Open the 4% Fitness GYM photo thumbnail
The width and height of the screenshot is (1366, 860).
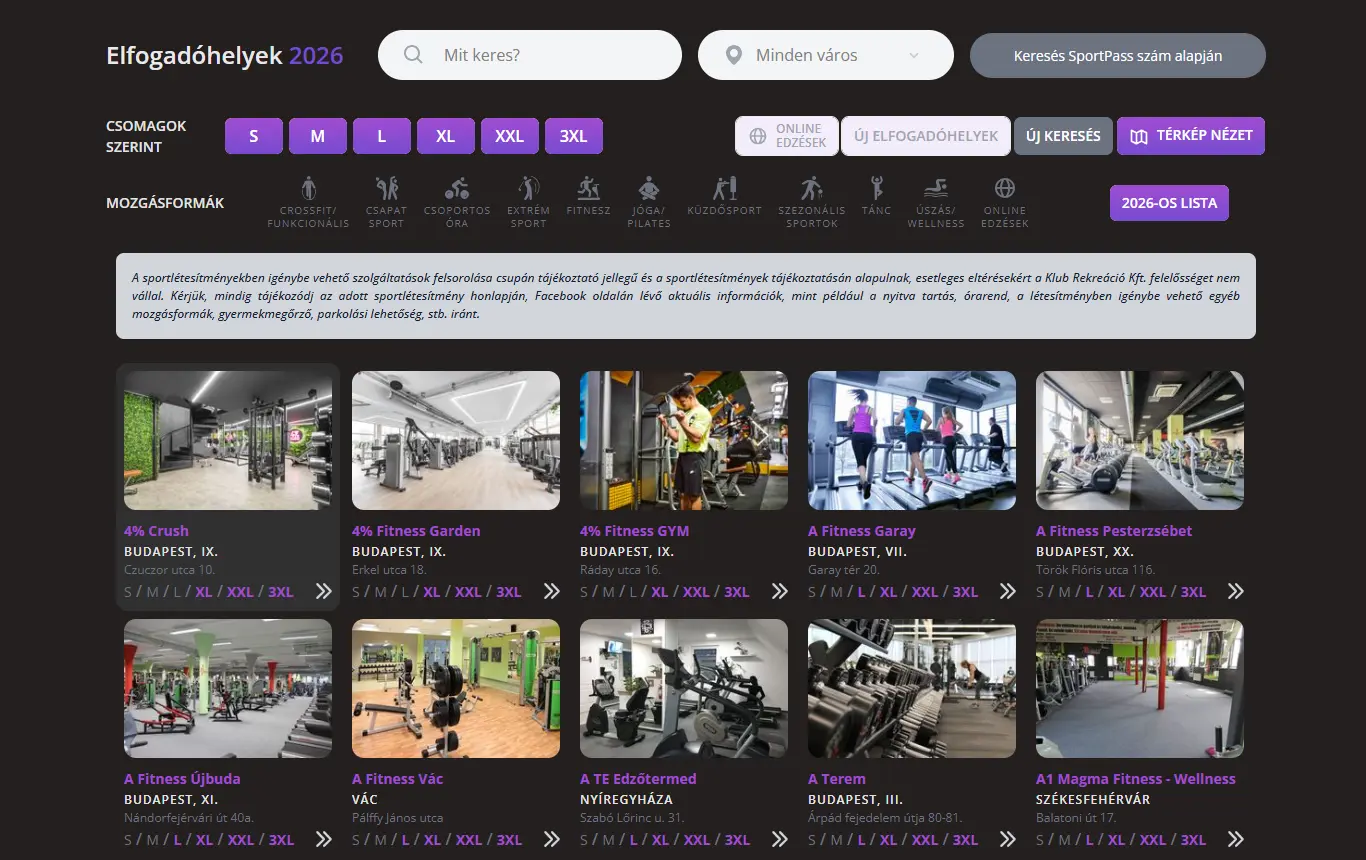[x=684, y=441]
